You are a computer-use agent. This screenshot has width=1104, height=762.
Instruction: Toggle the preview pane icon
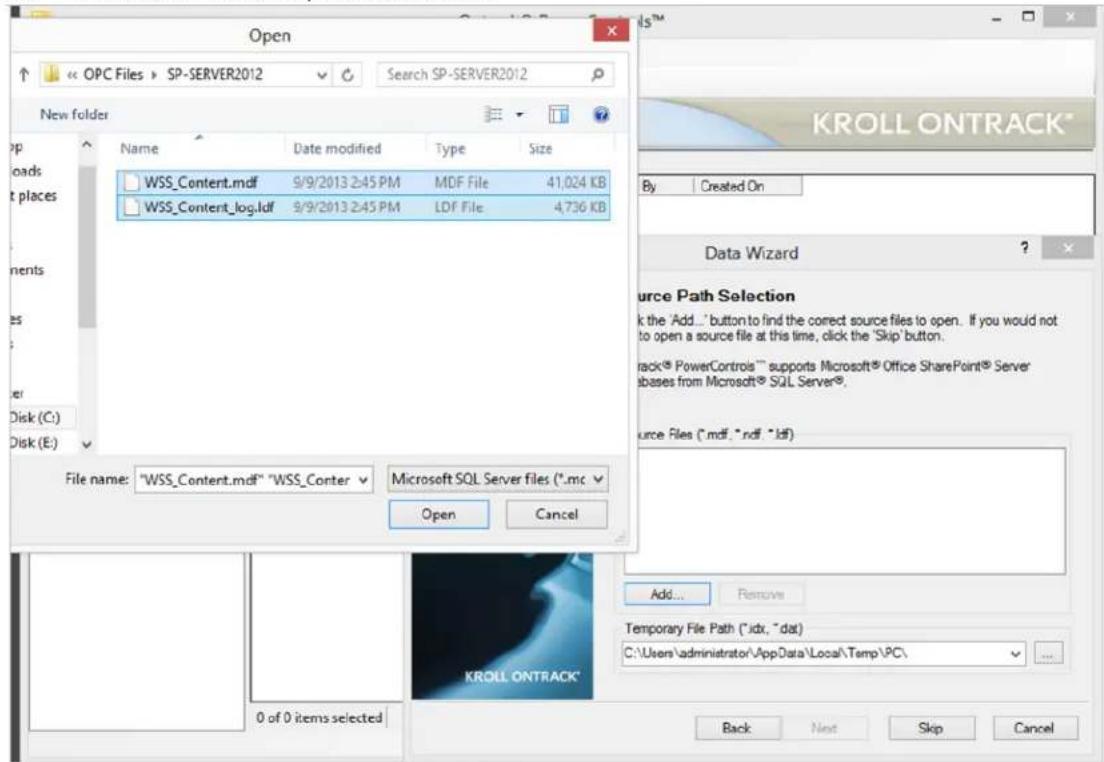coord(558,114)
